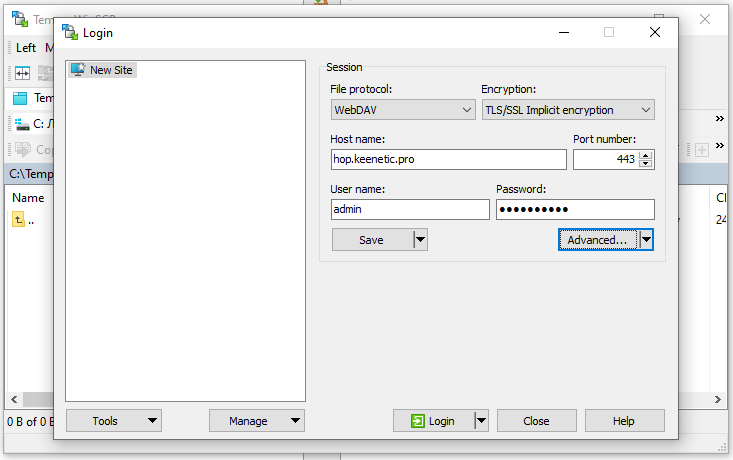The width and height of the screenshot is (733, 460).
Task: Open the Save button dropdown arrow
Action: click(x=420, y=240)
